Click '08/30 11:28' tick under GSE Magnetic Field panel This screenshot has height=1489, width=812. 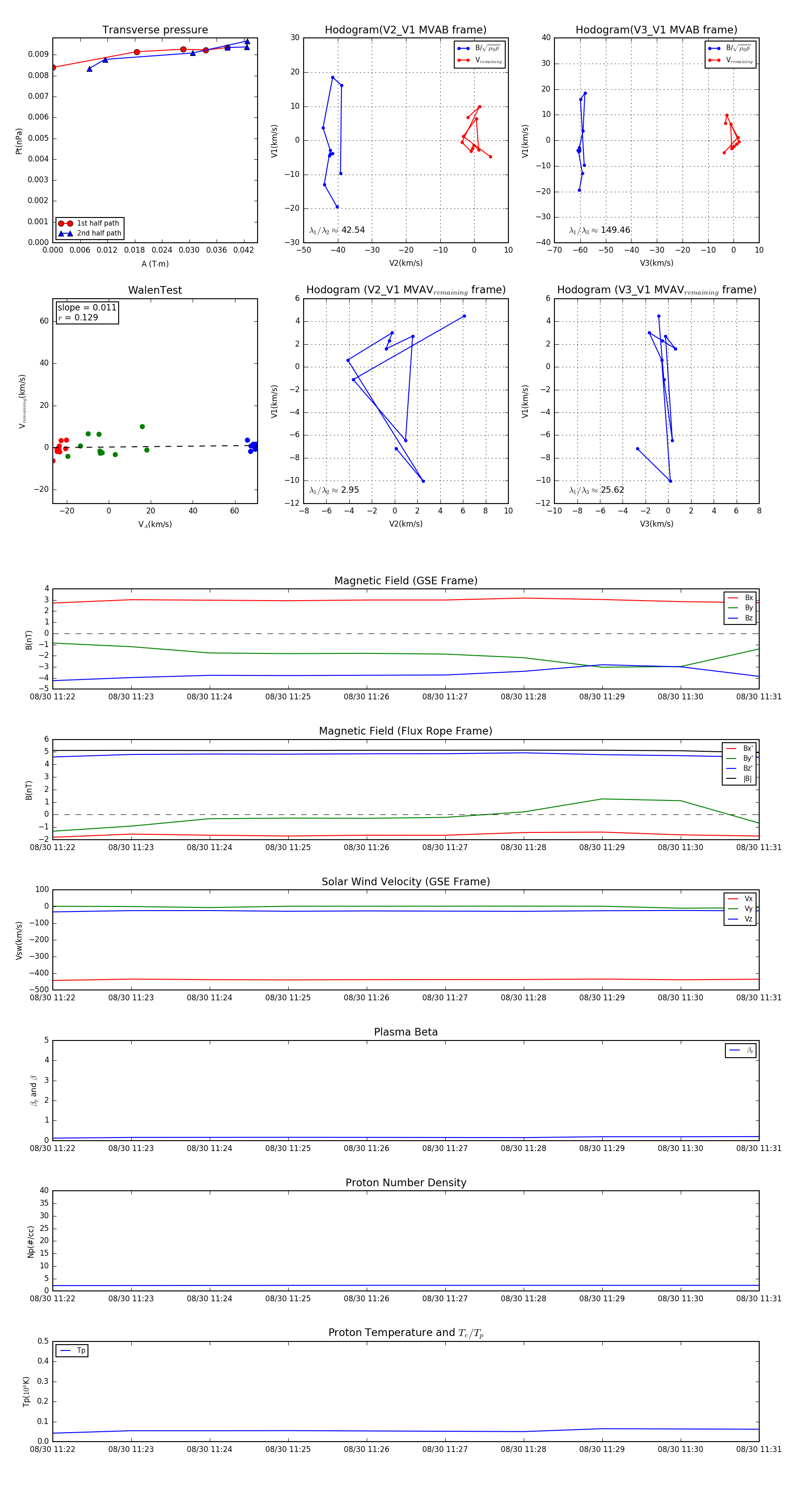tap(524, 697)
